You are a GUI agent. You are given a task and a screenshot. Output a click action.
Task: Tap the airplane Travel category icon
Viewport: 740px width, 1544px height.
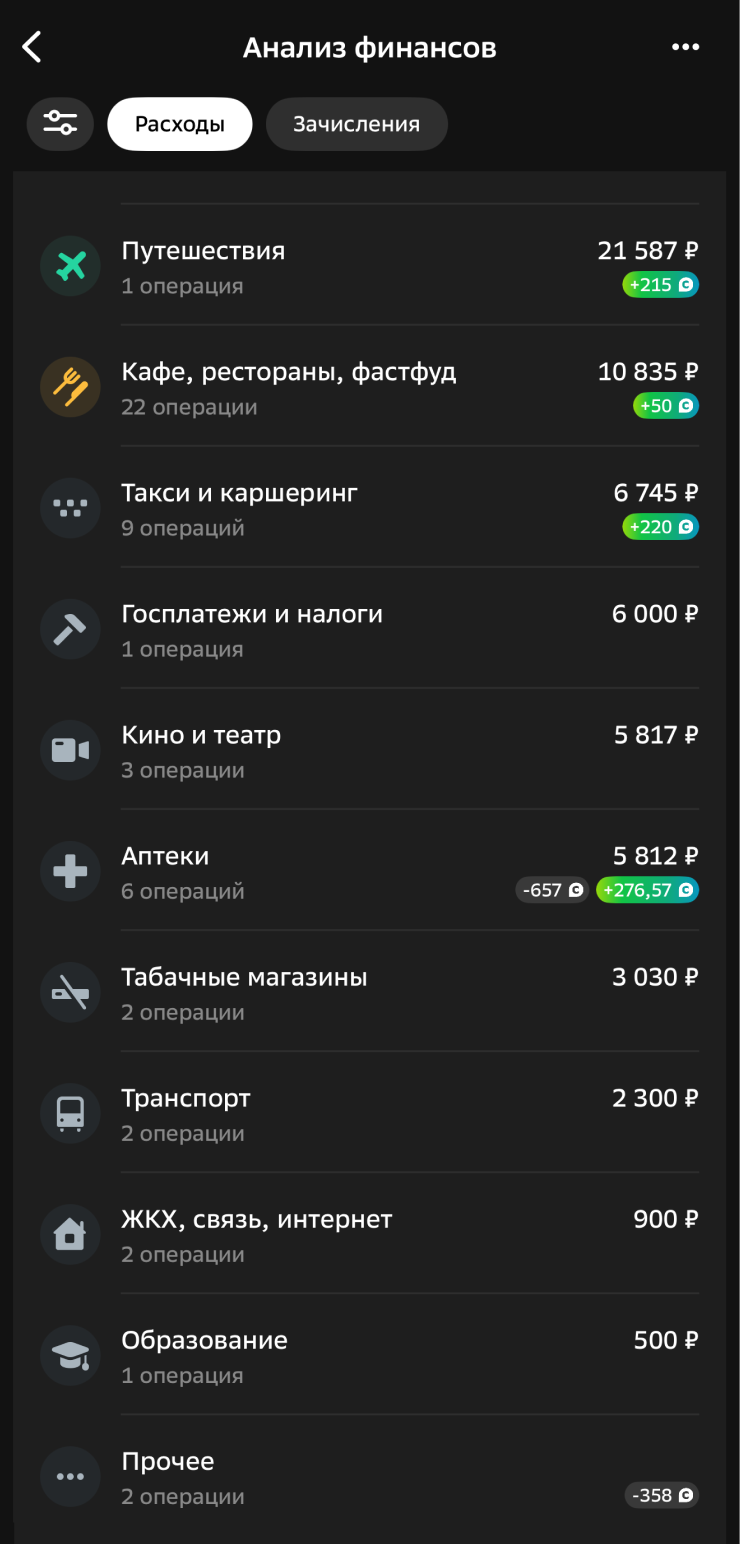[x=70, y=266]
